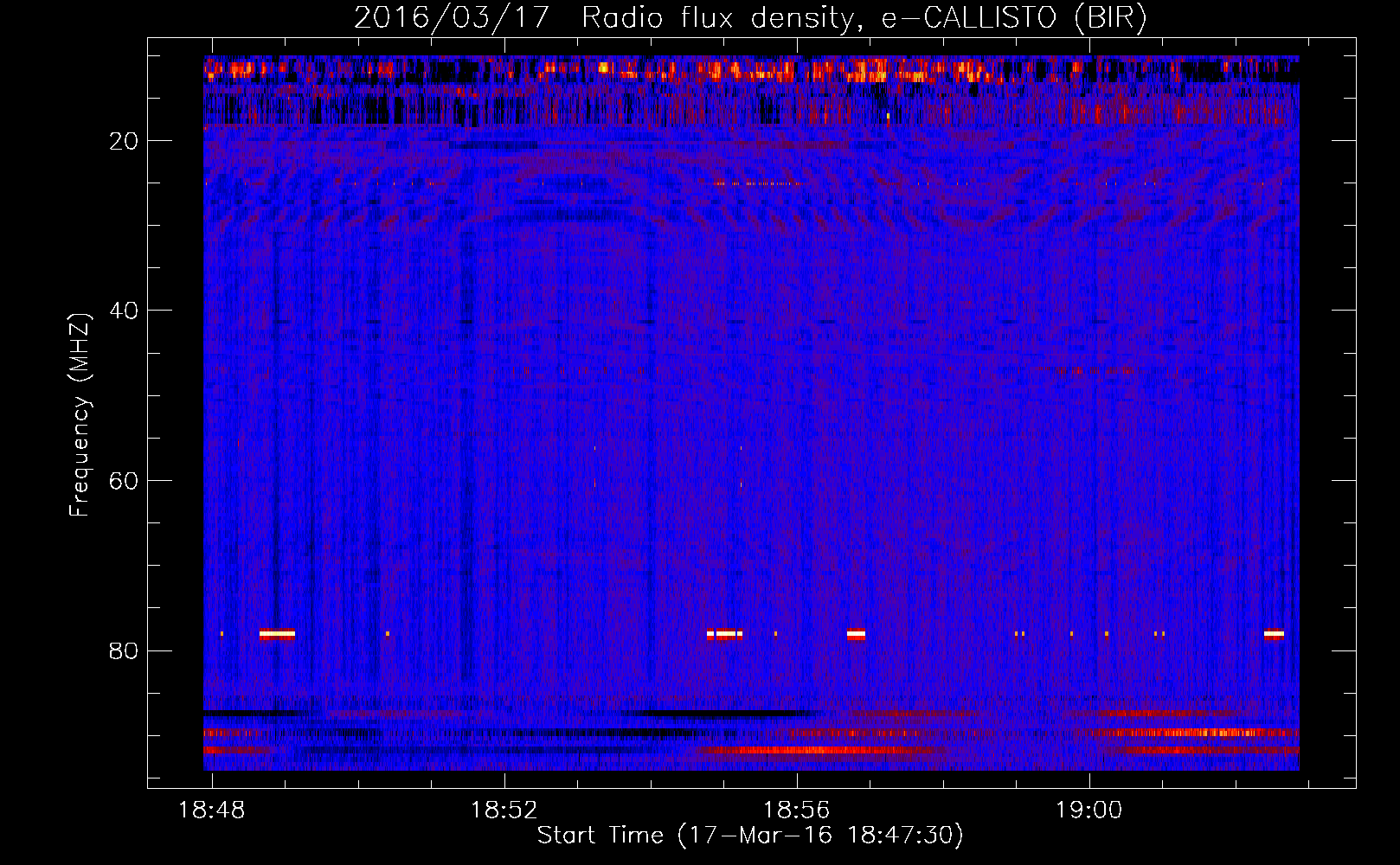This screenshot has height=865, width=1400.
Task: Click the 19:00 time tick label
Action: coord(1089,811)
